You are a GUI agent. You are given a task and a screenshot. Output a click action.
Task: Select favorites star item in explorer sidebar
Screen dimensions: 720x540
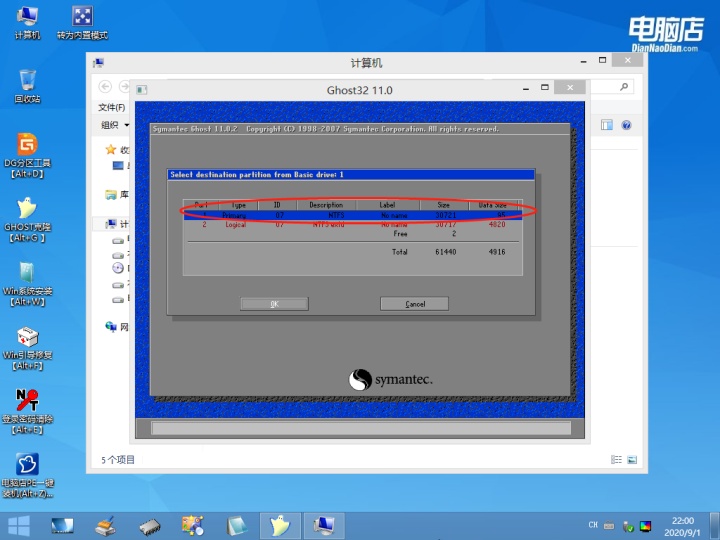coord(117,150)
